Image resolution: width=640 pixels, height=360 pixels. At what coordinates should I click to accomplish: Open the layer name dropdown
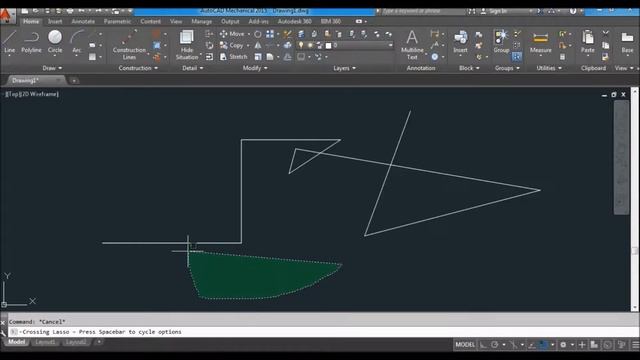click(390, 45)
